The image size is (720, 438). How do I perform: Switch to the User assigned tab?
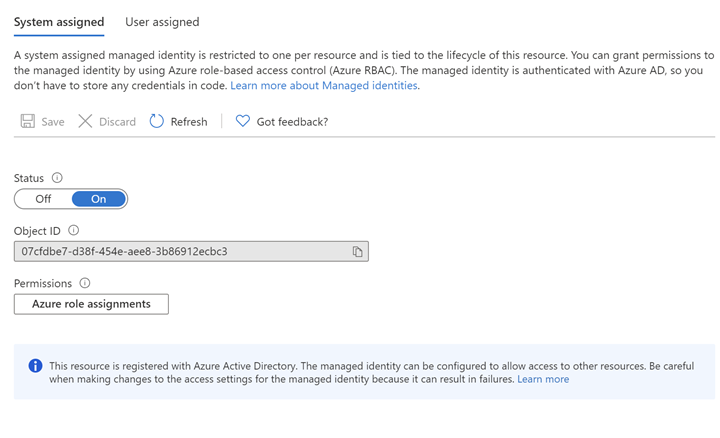[x=162, y=22]
